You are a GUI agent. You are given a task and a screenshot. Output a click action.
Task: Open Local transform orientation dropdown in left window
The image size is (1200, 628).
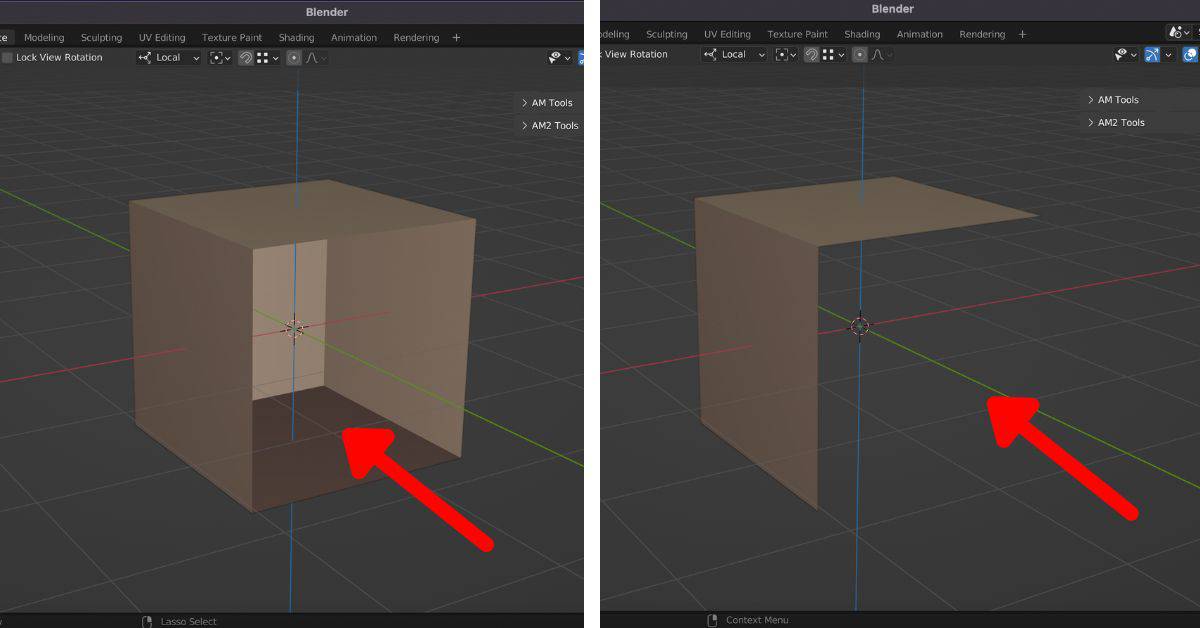coord(169,58)
